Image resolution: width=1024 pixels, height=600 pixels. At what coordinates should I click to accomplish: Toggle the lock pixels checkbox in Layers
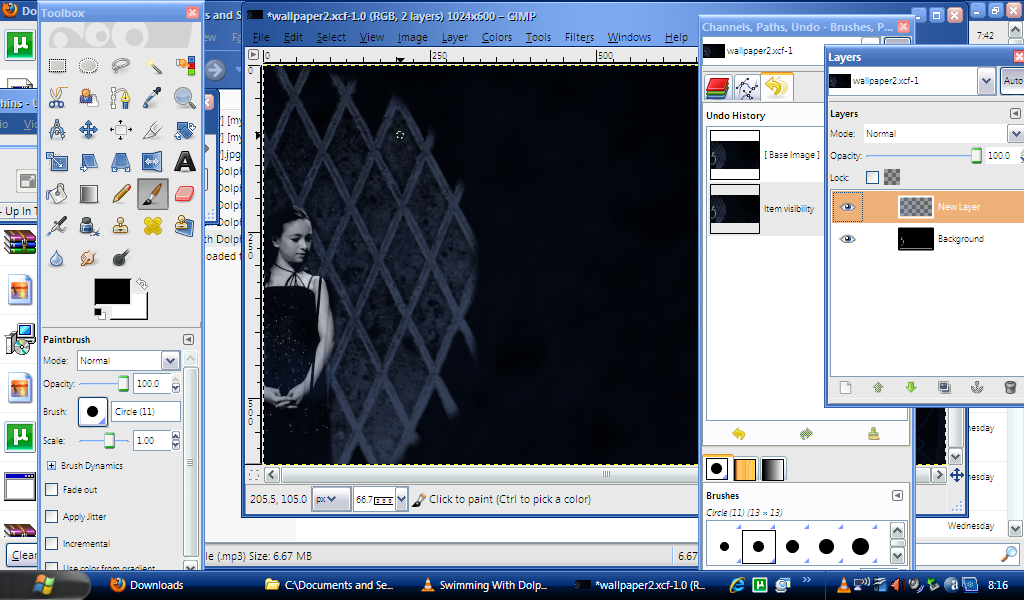(872, 177)
